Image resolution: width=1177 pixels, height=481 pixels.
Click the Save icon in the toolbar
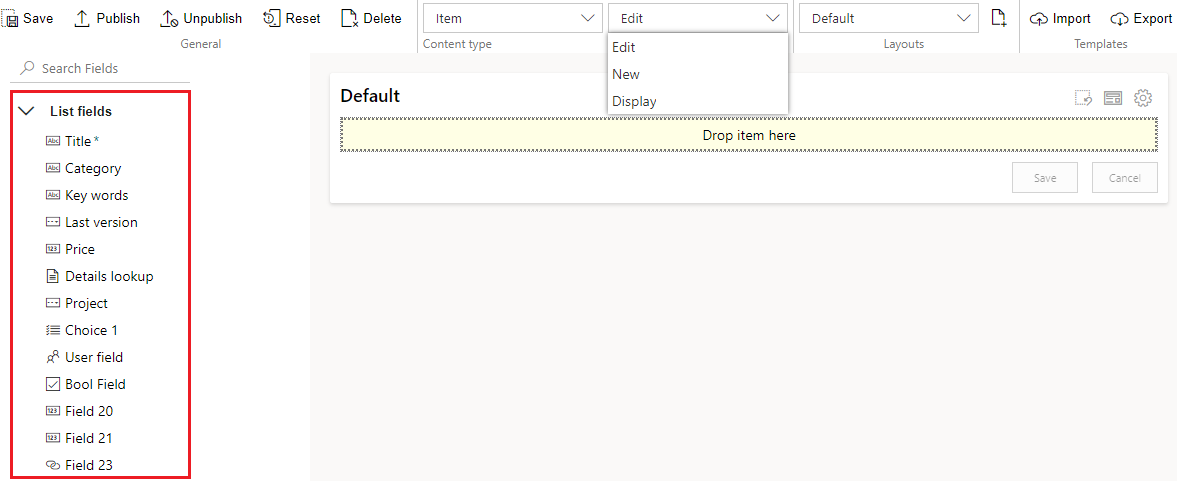pos(13,19)
